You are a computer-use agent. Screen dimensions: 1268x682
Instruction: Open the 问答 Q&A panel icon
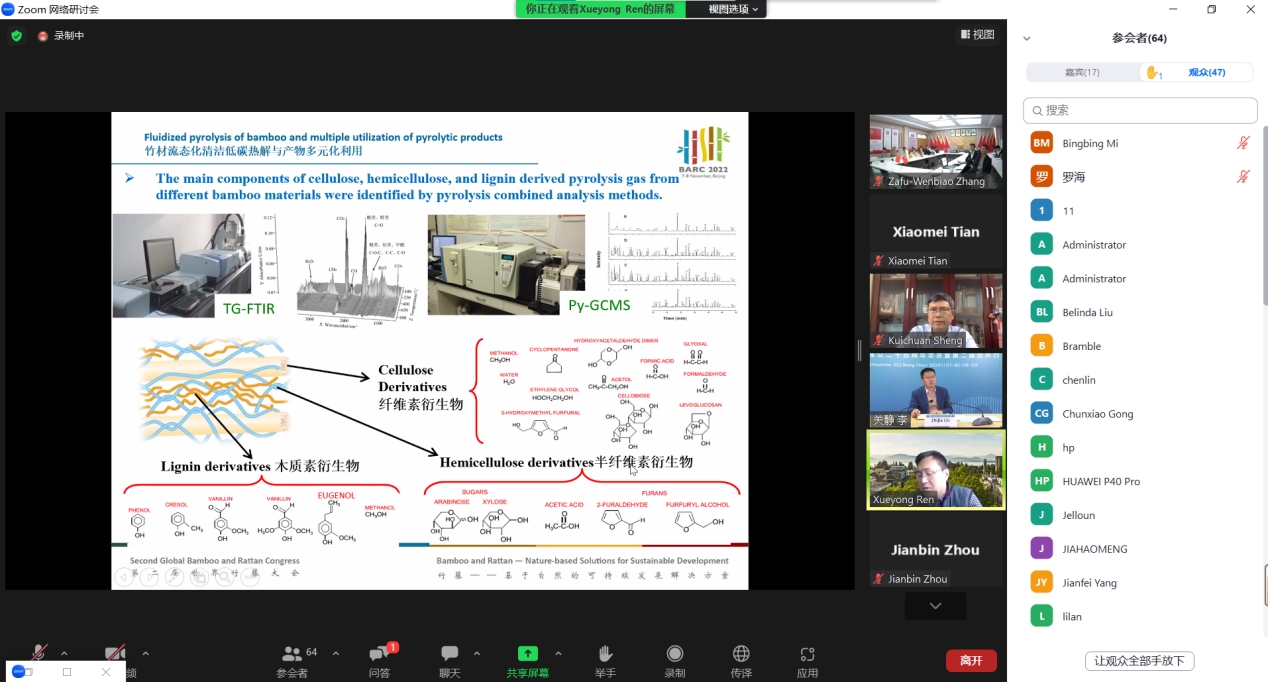pos(381,653)
